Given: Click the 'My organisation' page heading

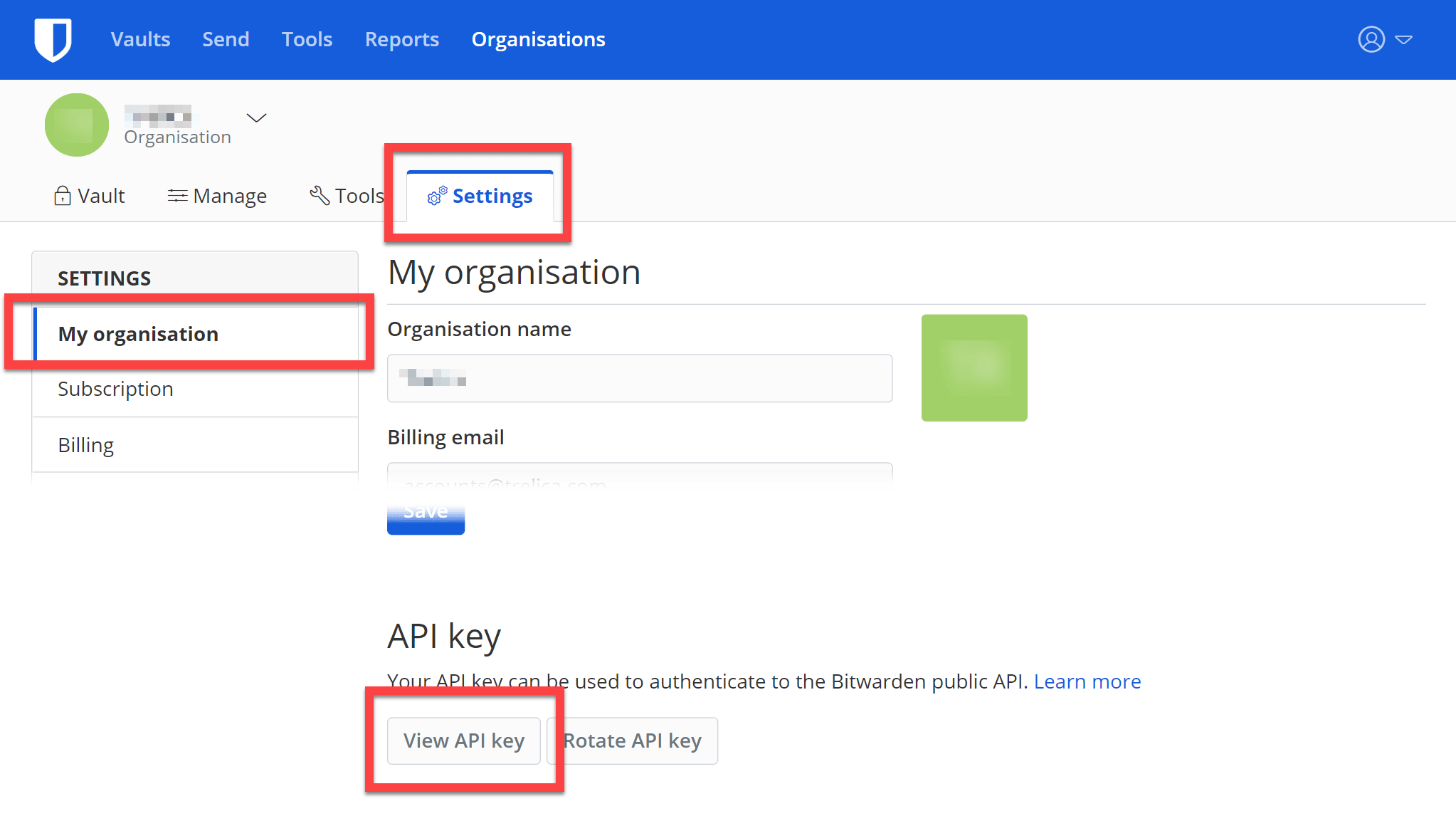Looking at the screenshot, I should pos(514,273).
